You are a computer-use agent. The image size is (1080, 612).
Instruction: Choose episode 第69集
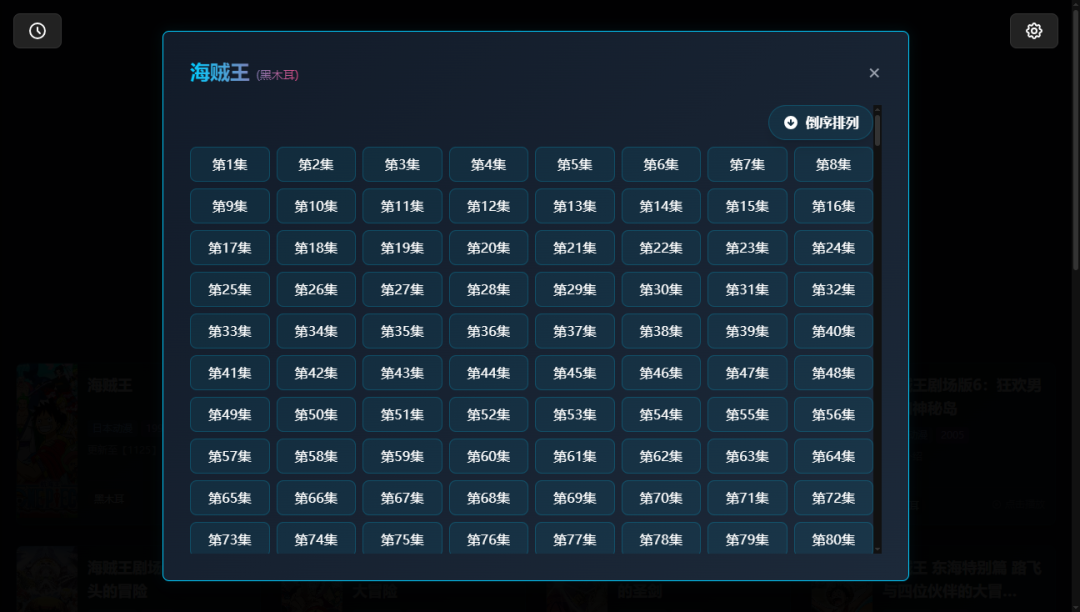575,498
